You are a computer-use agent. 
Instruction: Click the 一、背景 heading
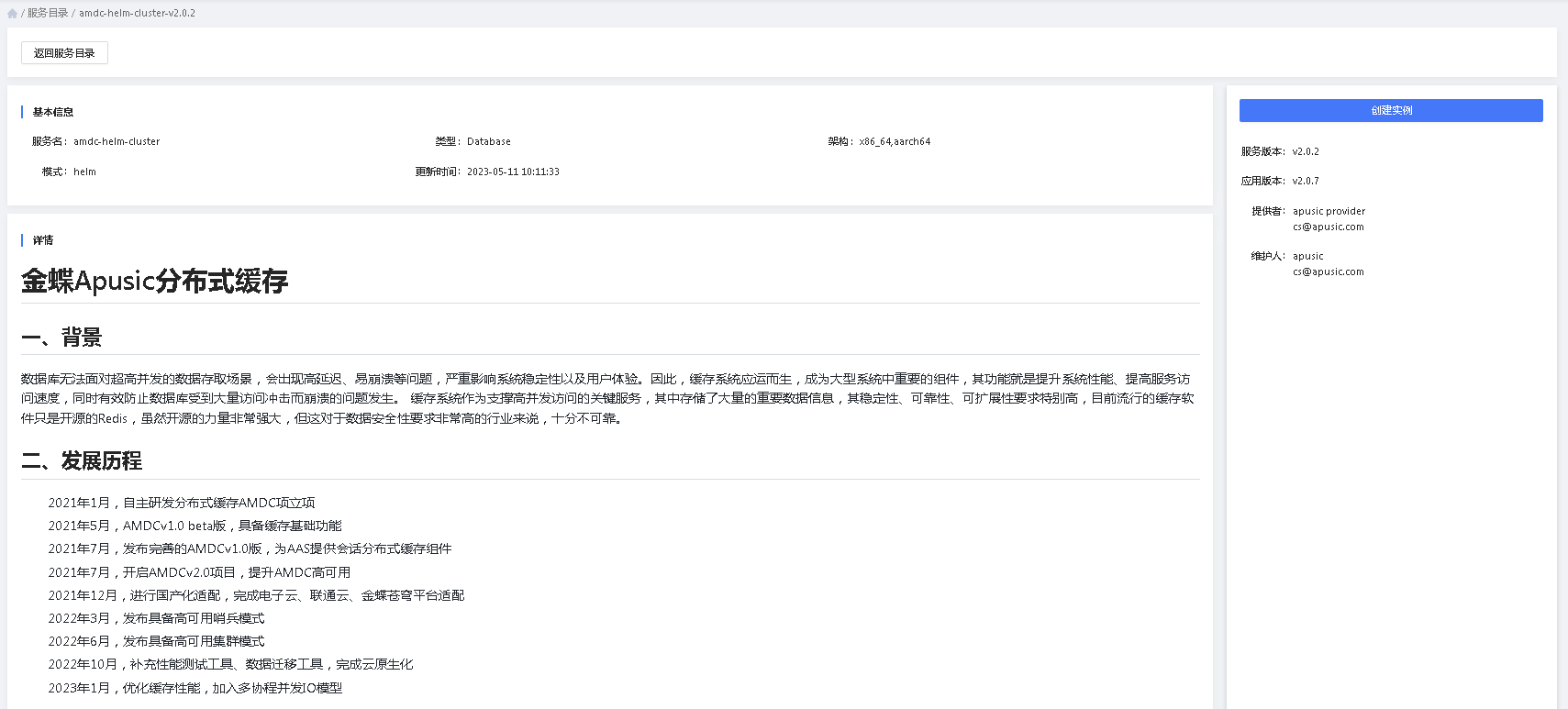pyautogui.click(x=61, y=338)
